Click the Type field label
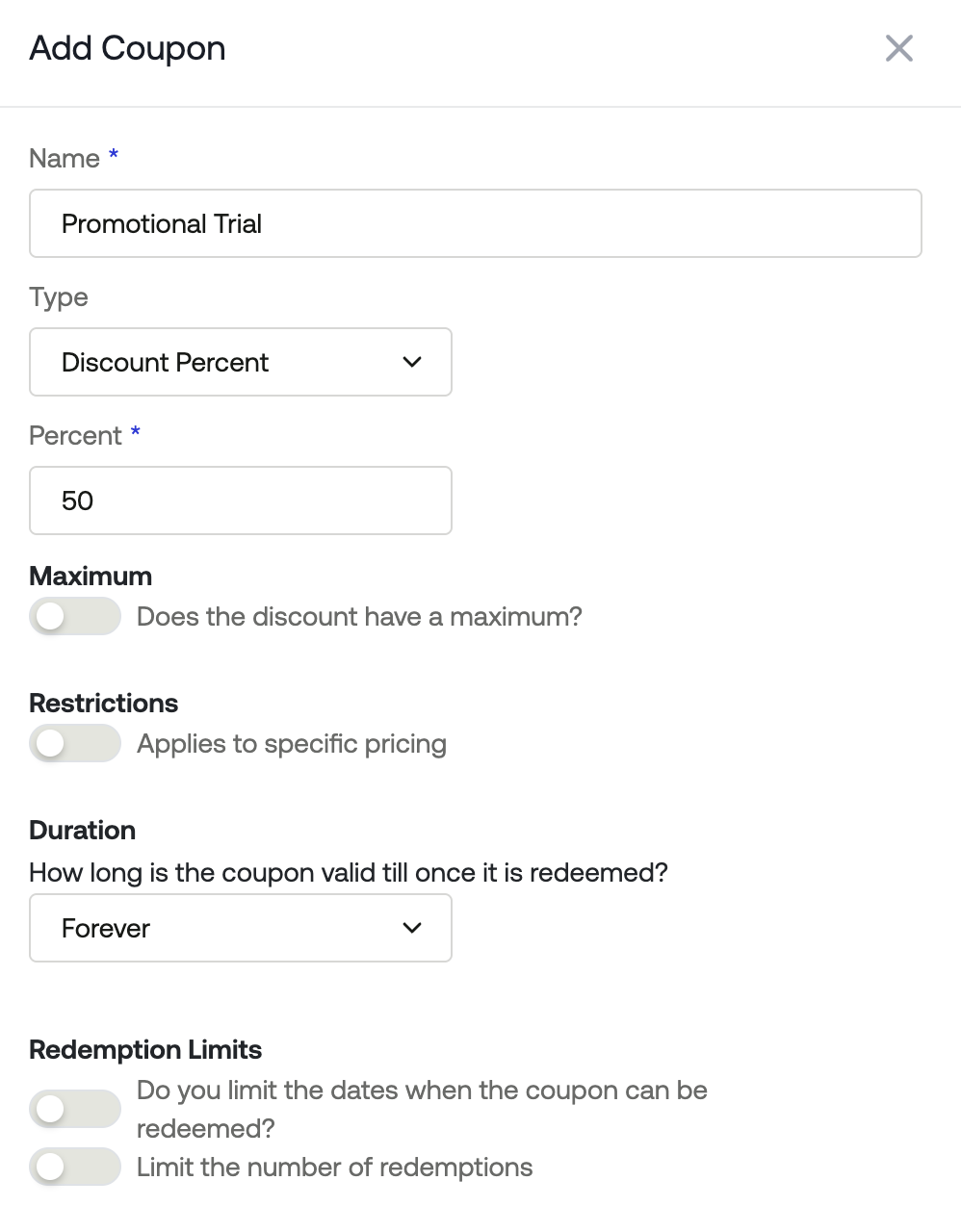The image size is (961, 1232). [59, 297]
